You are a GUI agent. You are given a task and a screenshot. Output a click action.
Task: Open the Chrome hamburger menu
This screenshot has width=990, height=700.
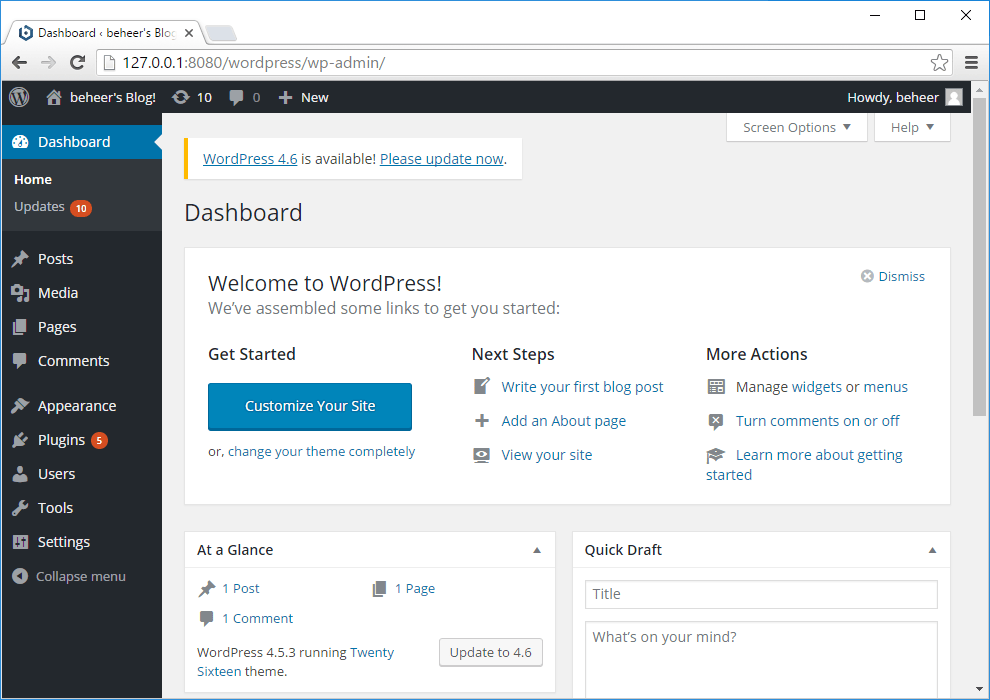click(971, 62)
